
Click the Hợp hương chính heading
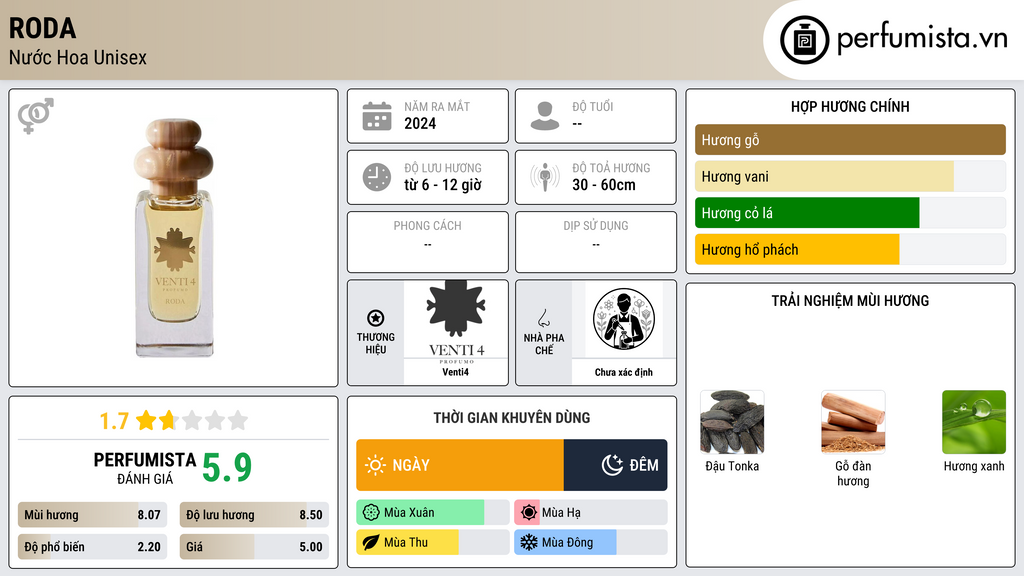pos(850,106)
